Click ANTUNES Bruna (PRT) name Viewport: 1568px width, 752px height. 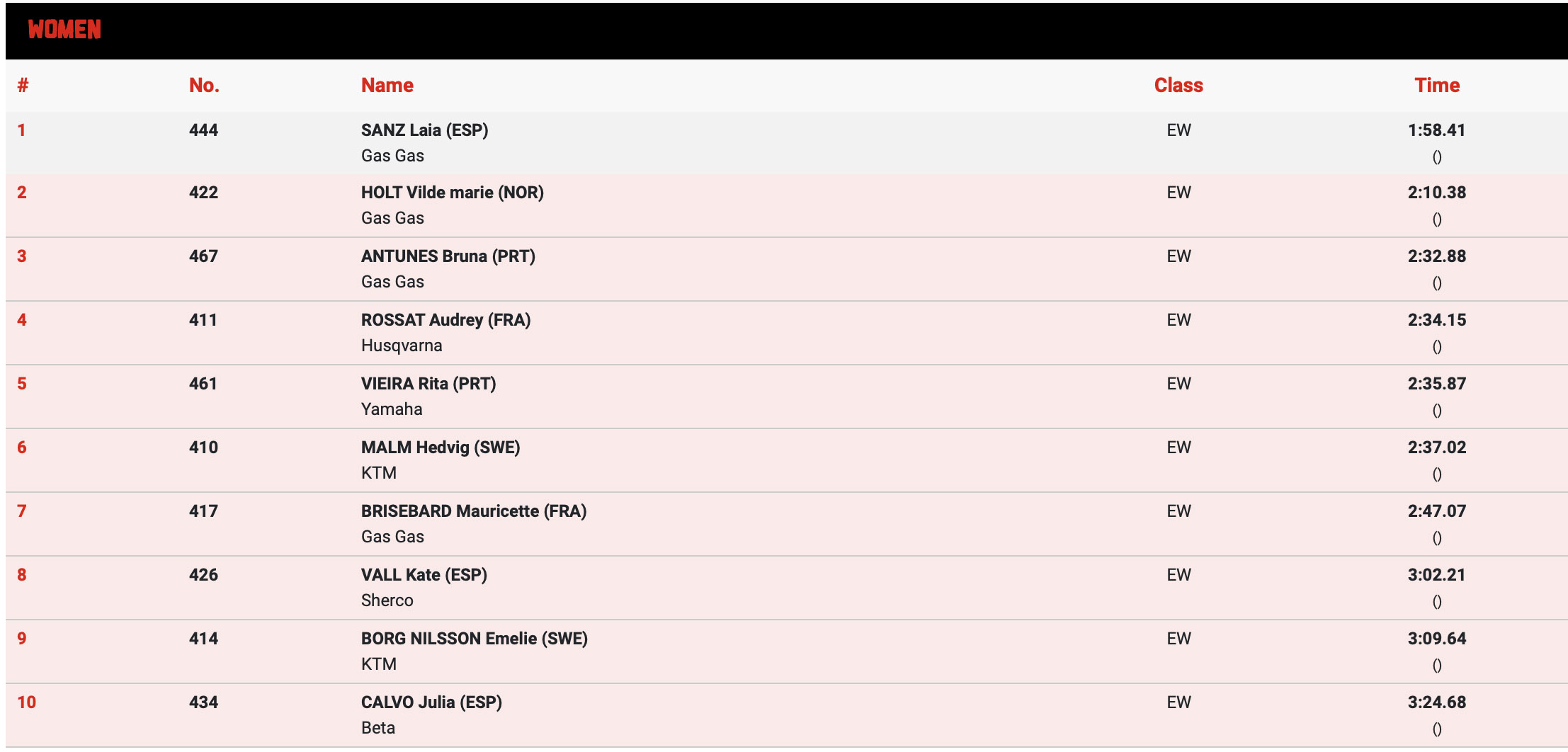click(448, 256)
